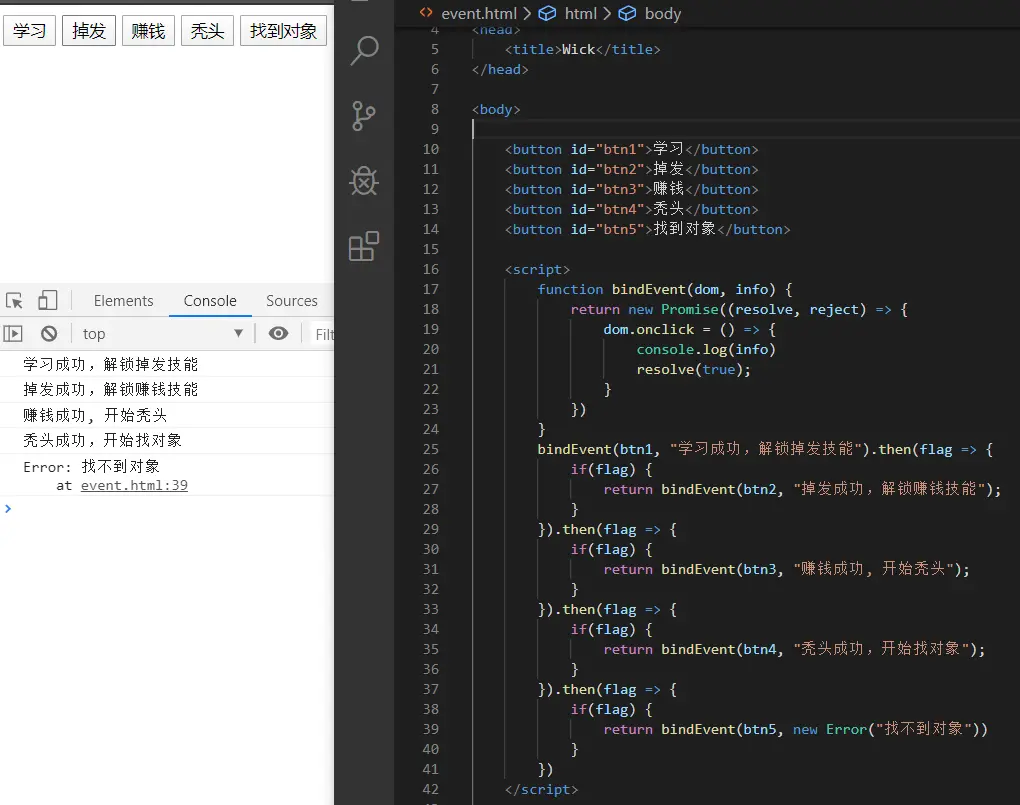The height and width of the screenshot is (805, 1020).
Task: Open Source Control view icon
Action: [x=364, y=116]
